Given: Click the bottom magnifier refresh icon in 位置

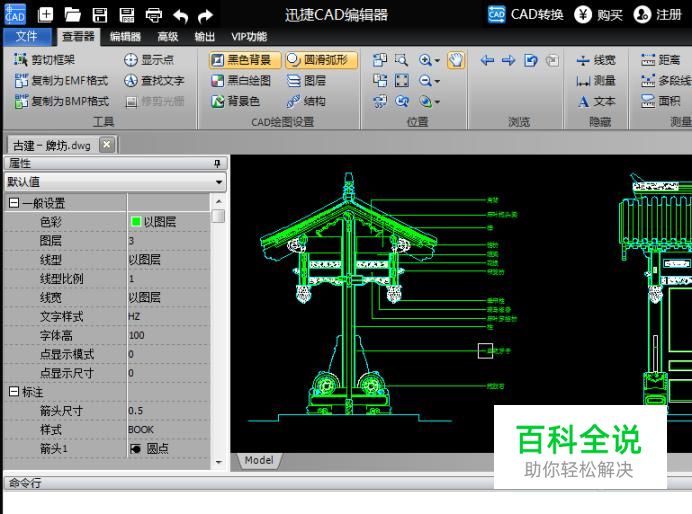Looking at the screenshot, I should click(402, 101).
